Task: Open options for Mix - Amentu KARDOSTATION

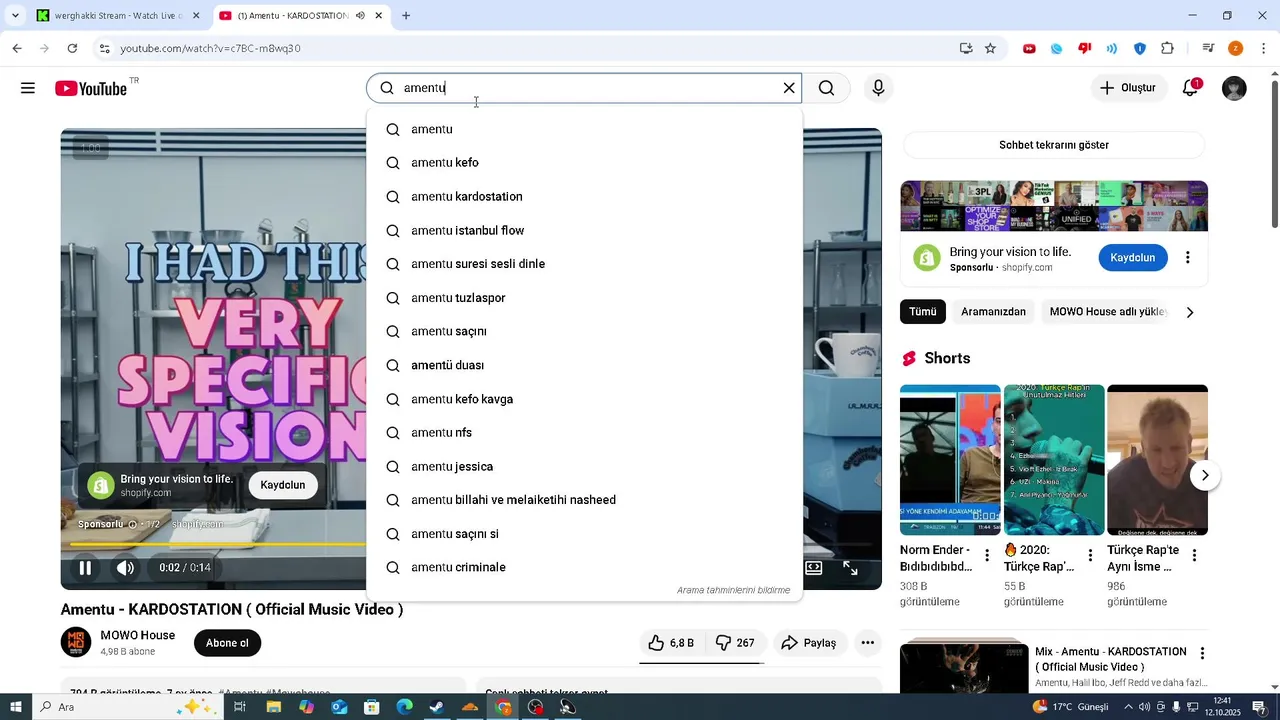Action: pos(1202,653)
